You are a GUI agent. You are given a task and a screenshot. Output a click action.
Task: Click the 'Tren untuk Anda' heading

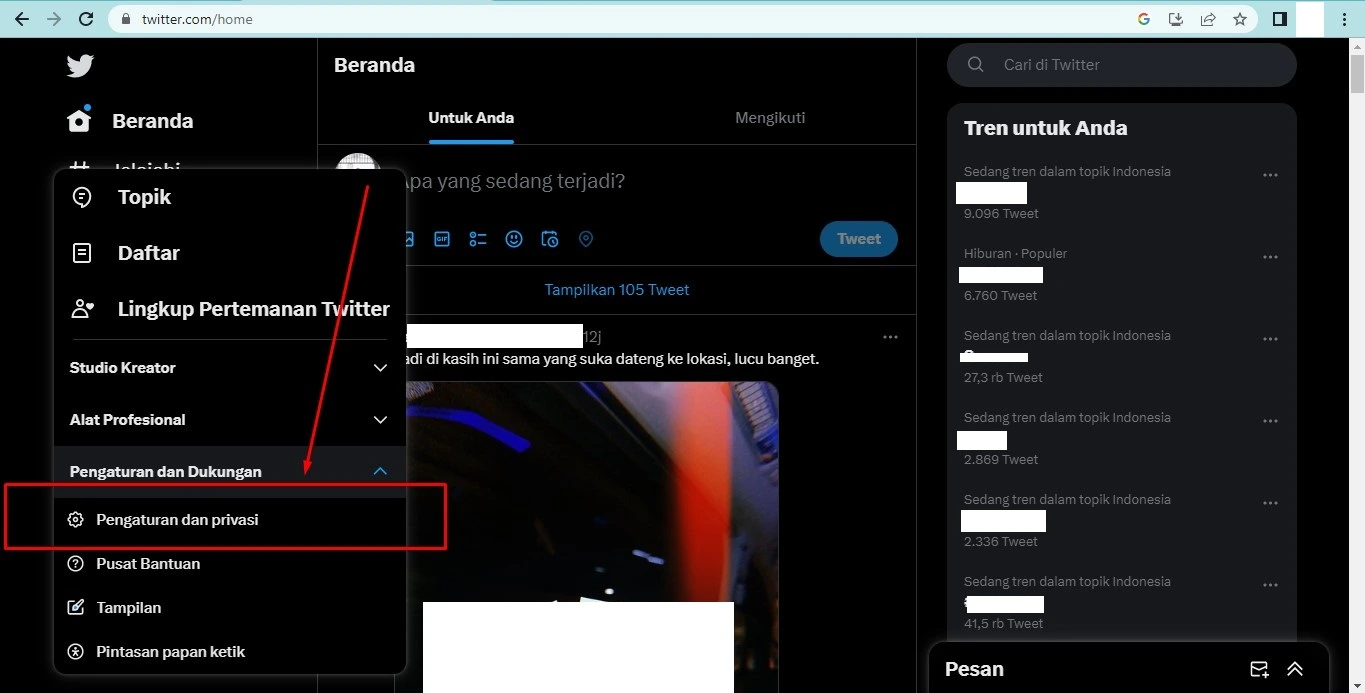tap(1045, 128)
